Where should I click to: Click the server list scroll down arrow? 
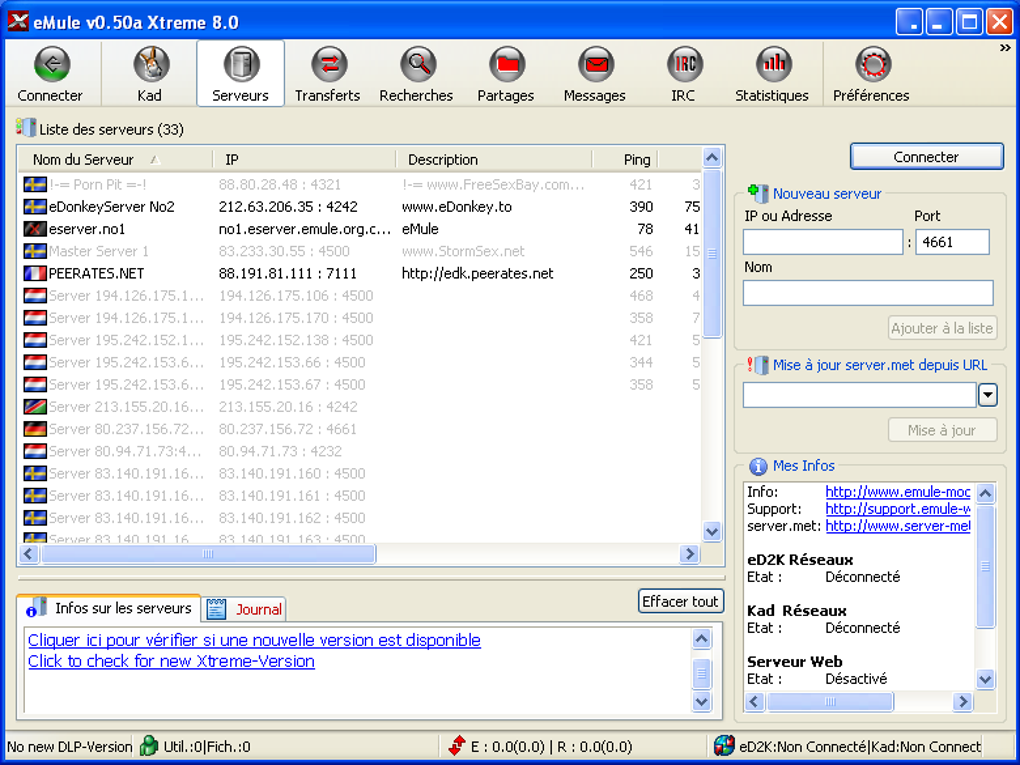712,531
